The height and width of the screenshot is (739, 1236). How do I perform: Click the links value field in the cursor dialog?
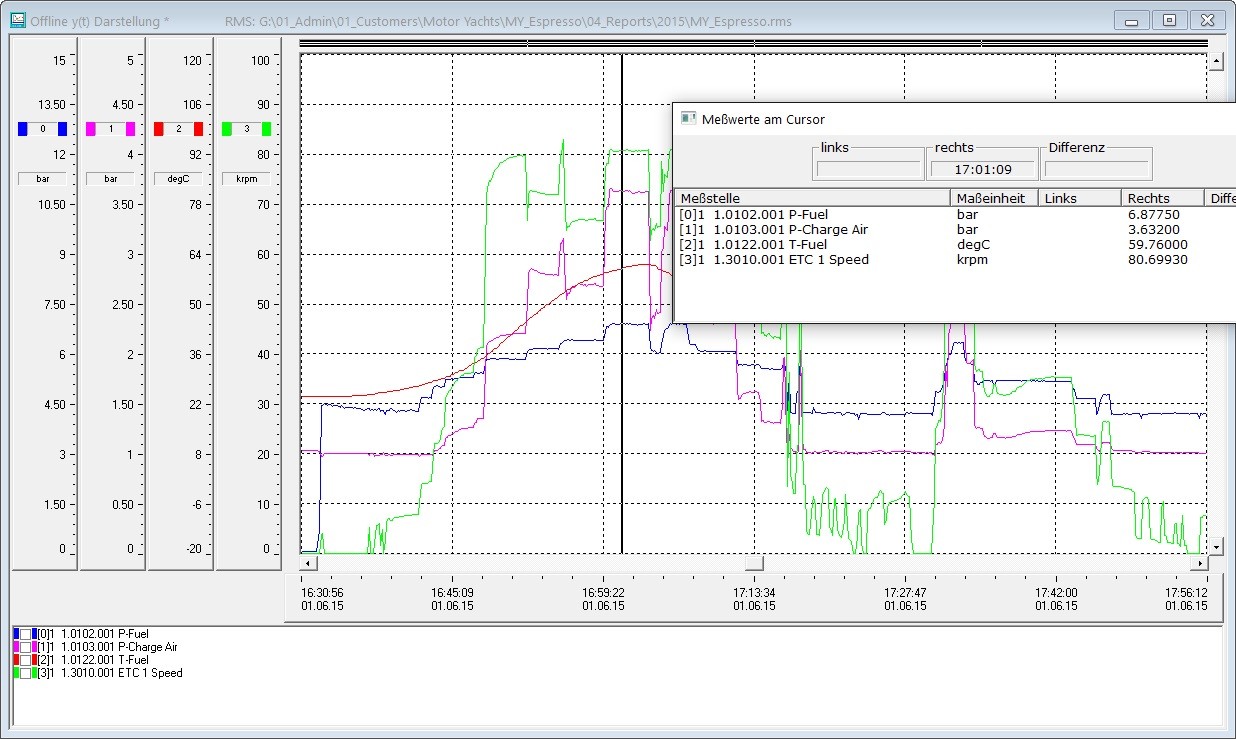pos(867,168)
